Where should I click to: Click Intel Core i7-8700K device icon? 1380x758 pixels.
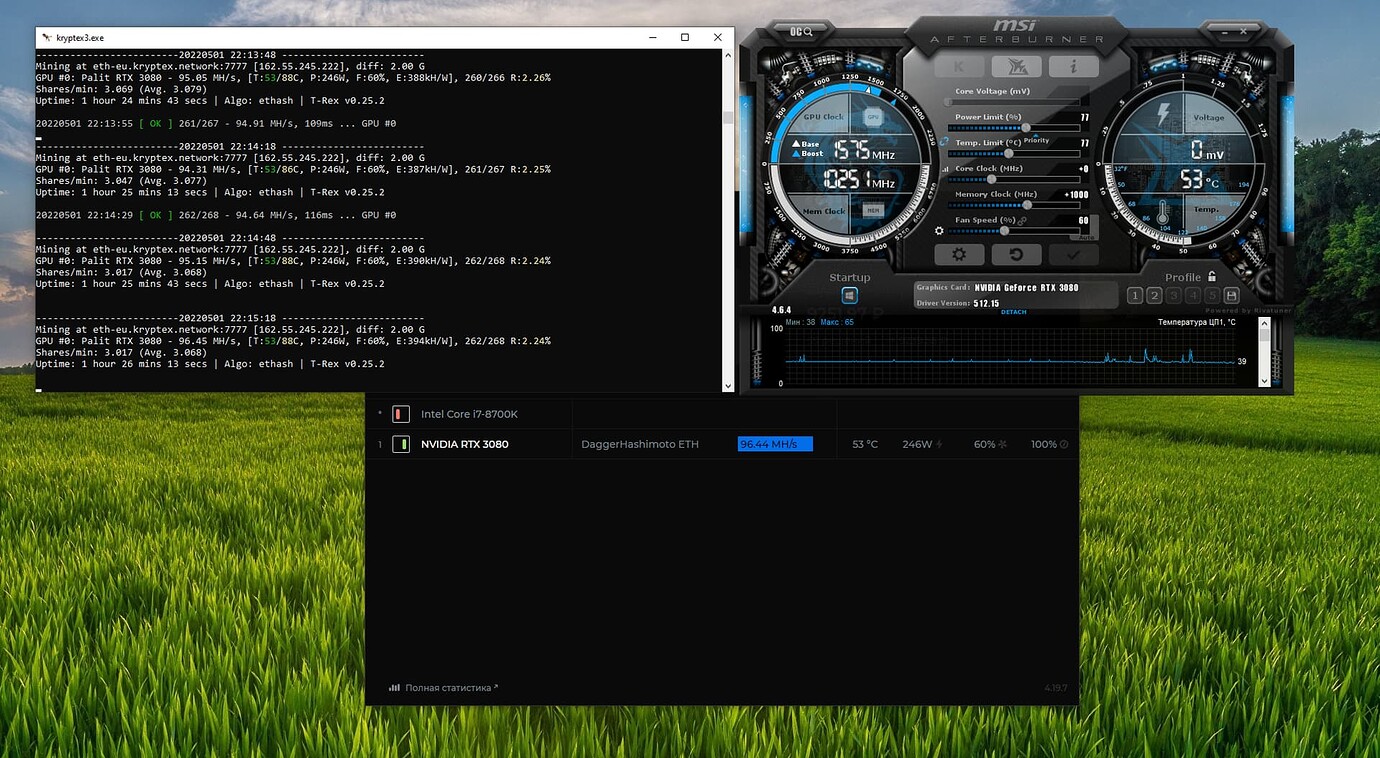tap(401, 414)
